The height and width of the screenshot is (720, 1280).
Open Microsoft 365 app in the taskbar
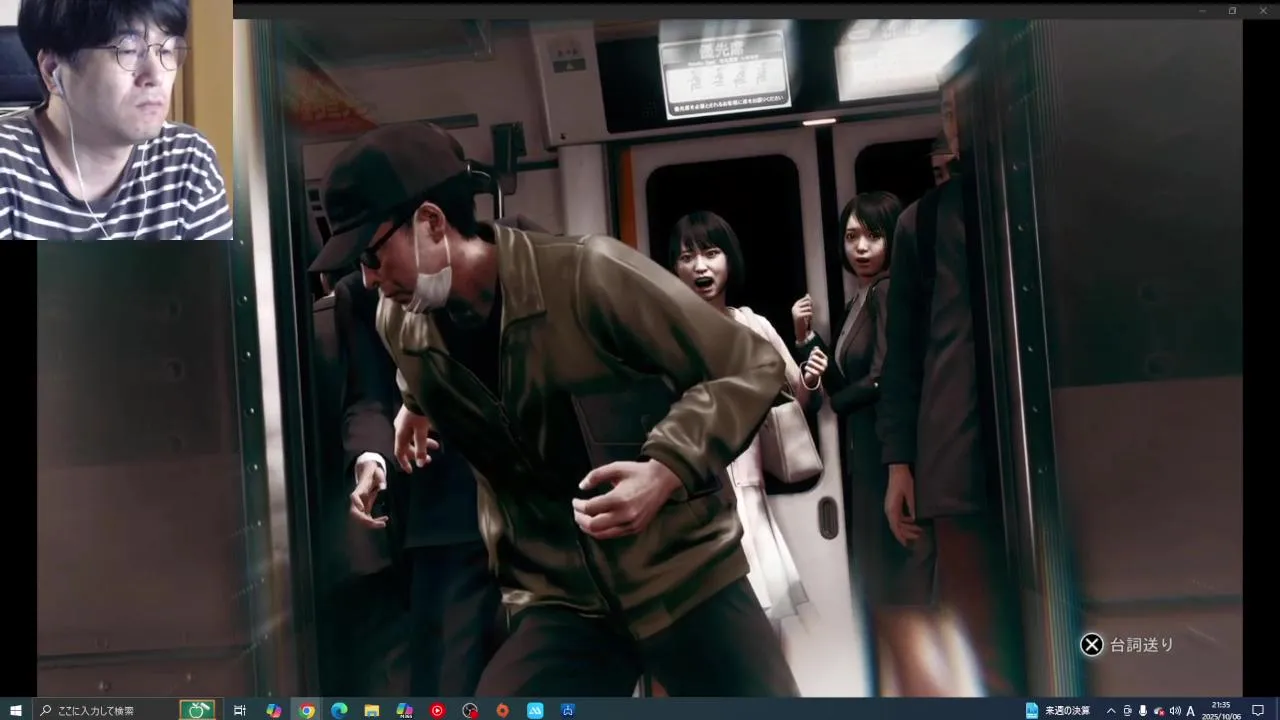404,710
